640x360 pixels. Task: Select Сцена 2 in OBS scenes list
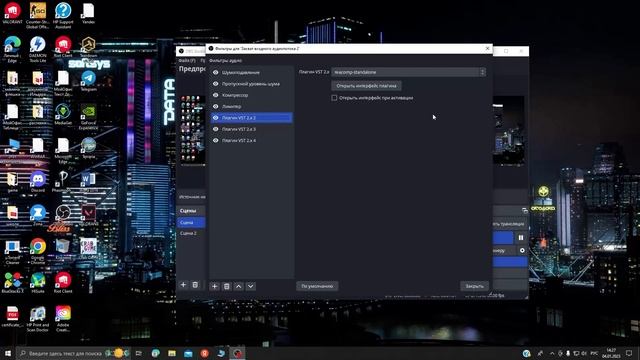(x=191, y=233)
